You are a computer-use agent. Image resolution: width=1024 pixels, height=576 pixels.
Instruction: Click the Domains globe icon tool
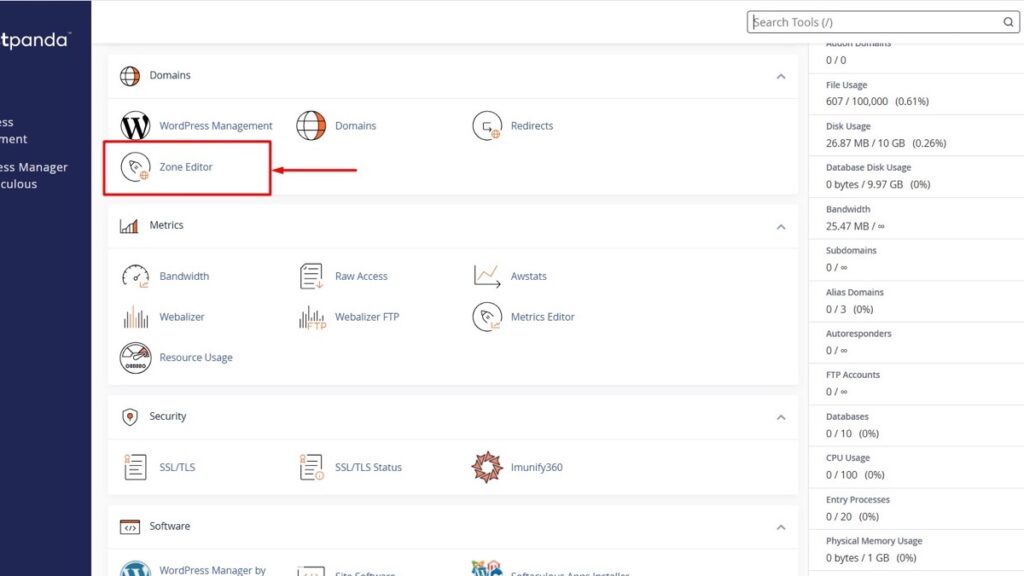click(x=311, y=125)
